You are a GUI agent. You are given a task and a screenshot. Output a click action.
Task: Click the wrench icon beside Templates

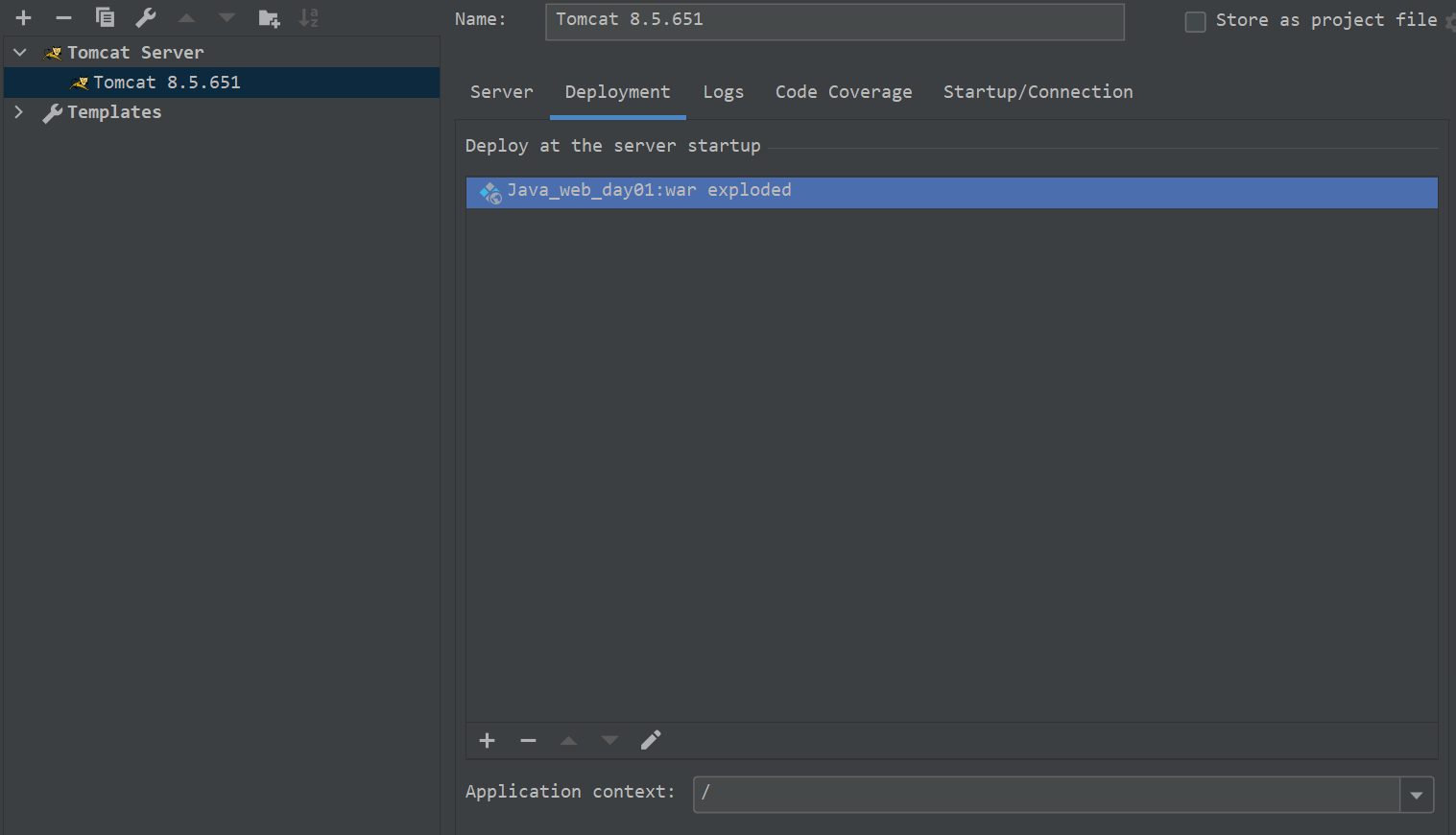coord(53,113)
